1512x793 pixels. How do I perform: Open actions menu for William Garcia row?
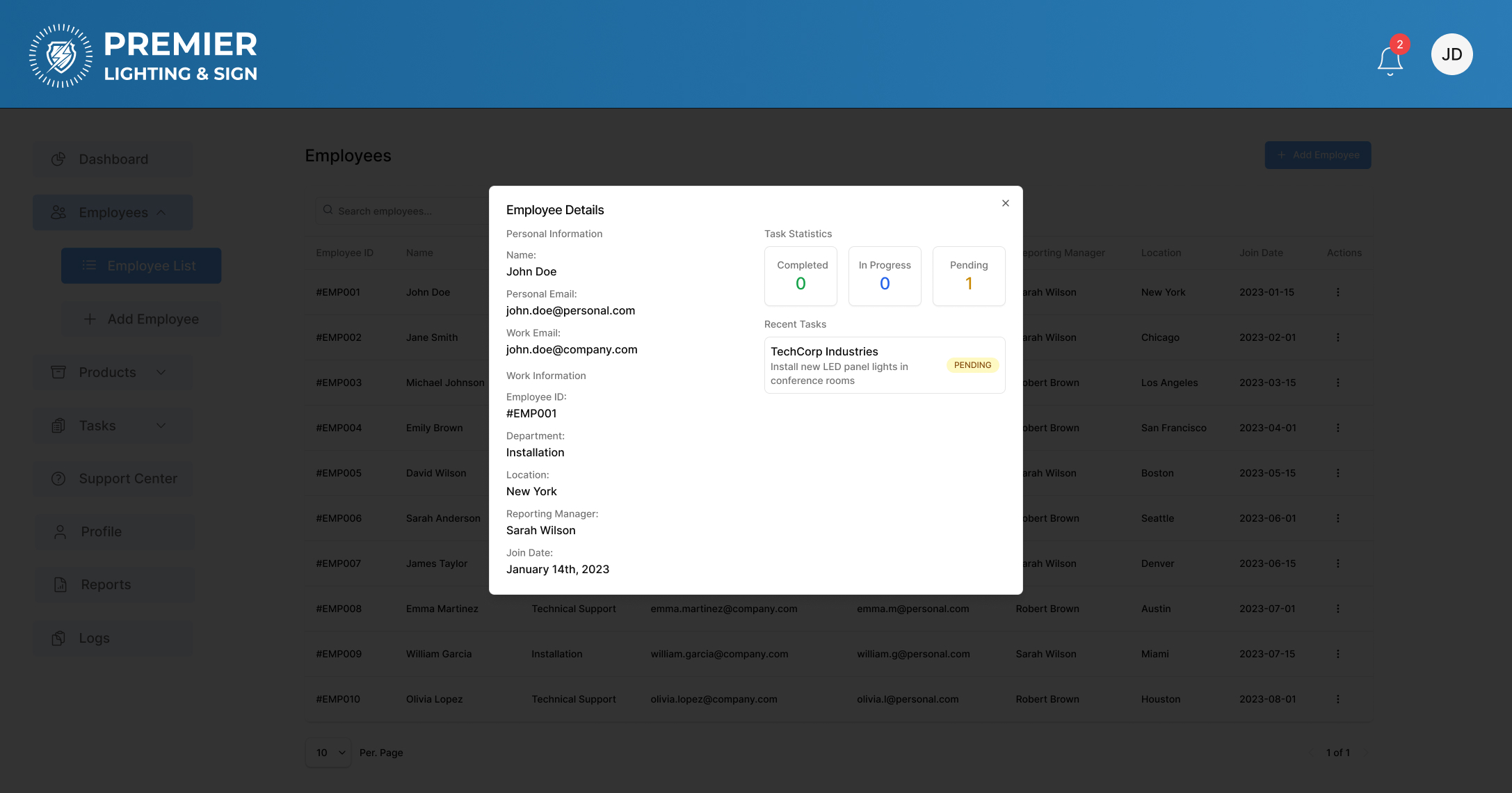click(1337, 654)
